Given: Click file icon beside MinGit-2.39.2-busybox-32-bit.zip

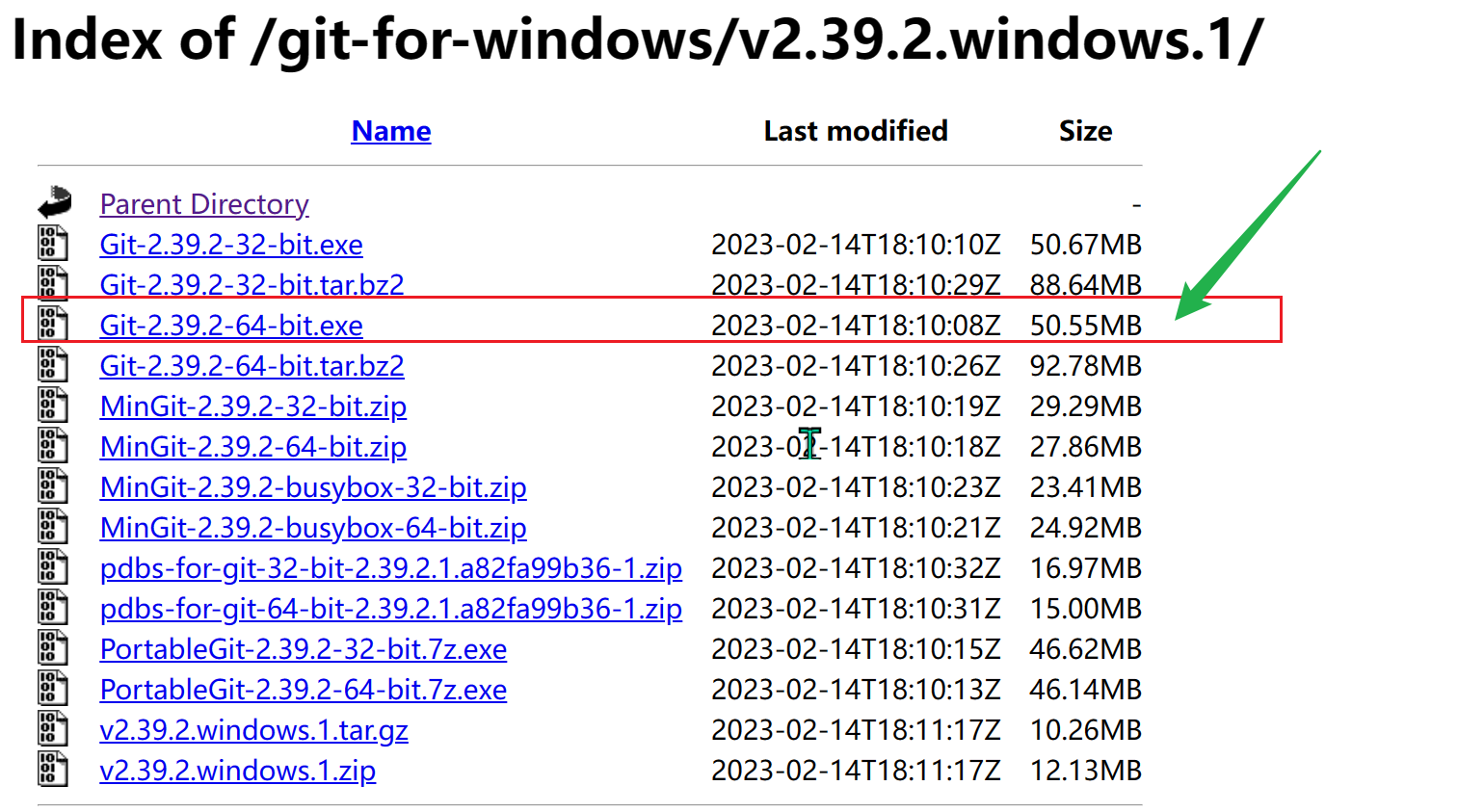Looking at the screenshot, I should tap(53, 485).
